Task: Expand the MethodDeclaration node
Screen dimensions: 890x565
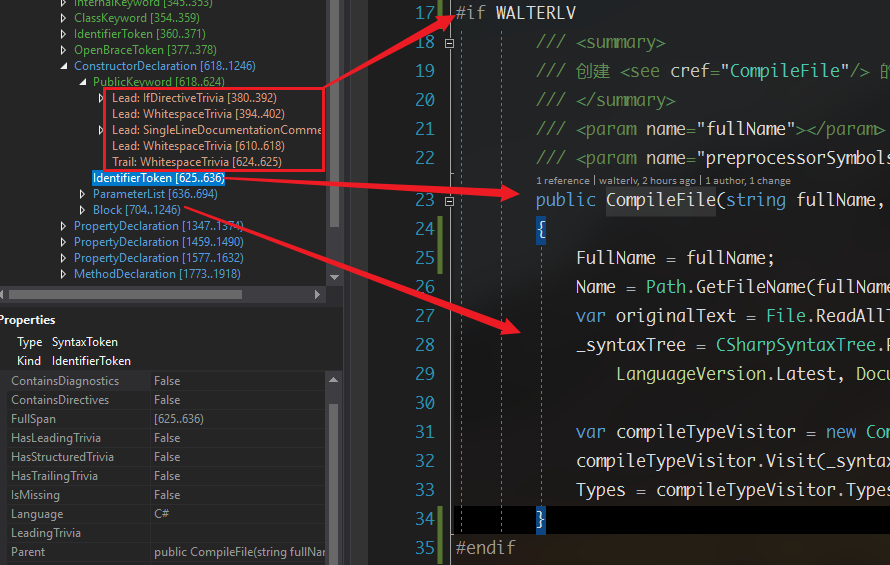Action: coord(63,274)
